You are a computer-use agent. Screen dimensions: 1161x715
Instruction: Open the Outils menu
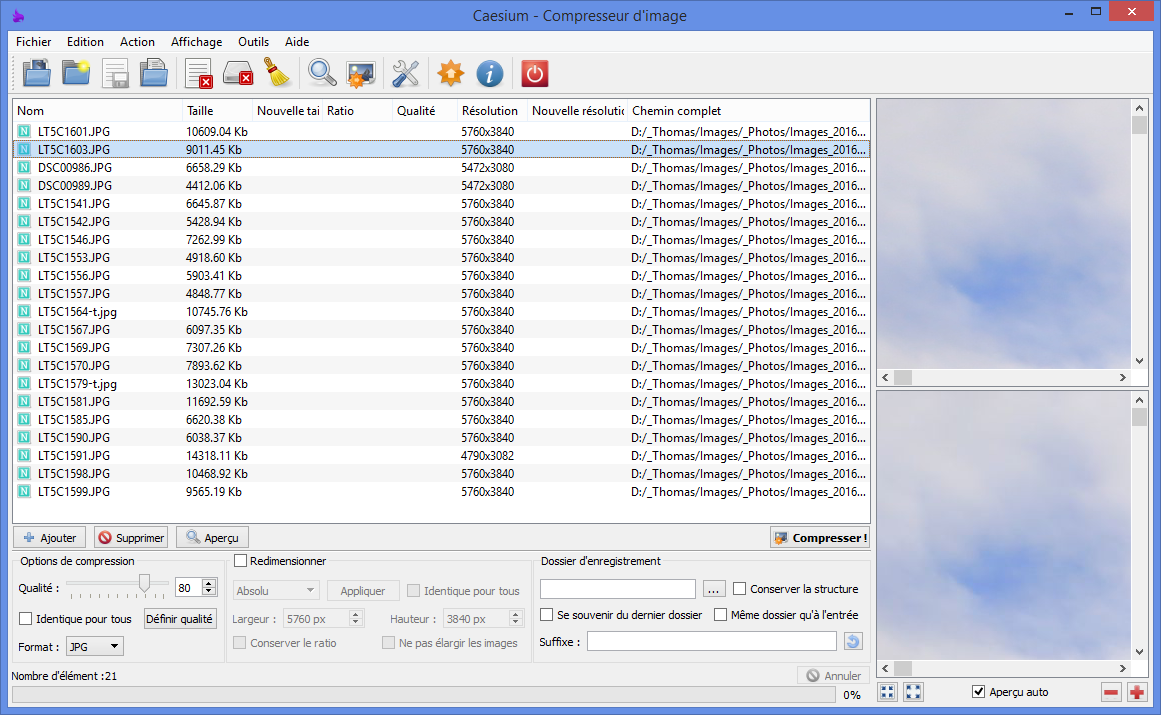pyautogui.click(x=253, y=42)
